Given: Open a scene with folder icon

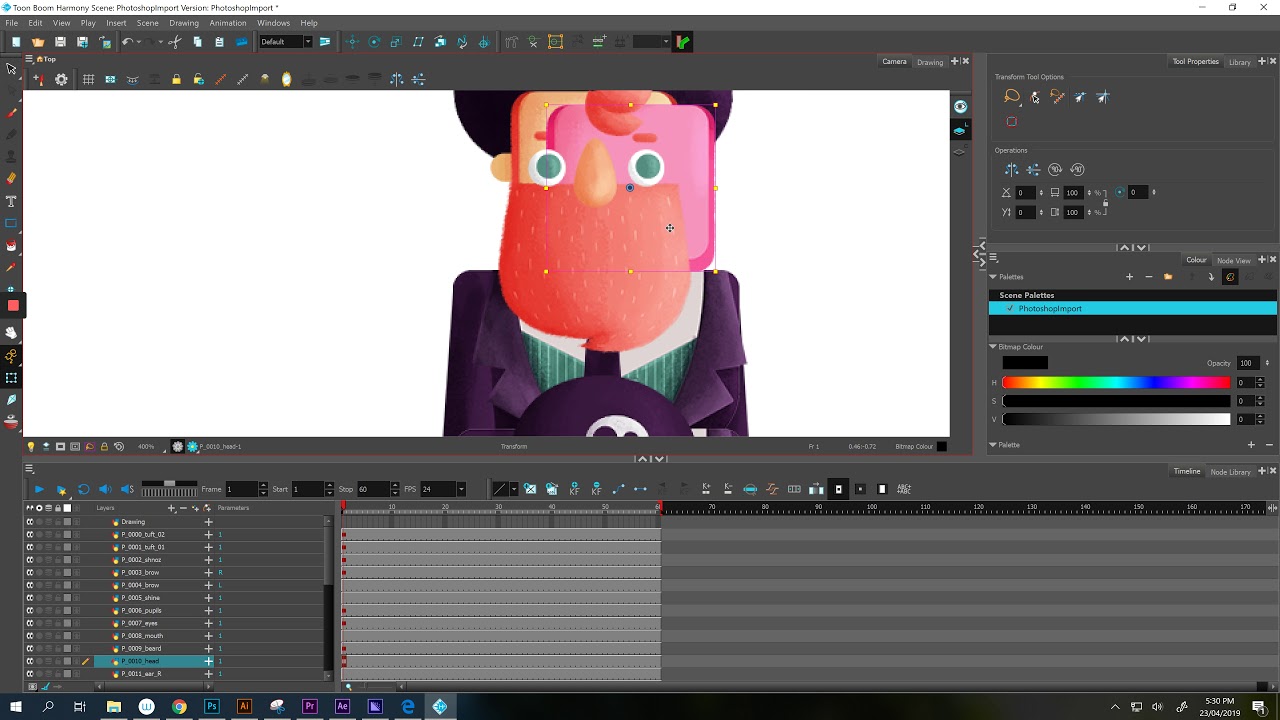Looking at the screenshot, I should coord(38,42).
